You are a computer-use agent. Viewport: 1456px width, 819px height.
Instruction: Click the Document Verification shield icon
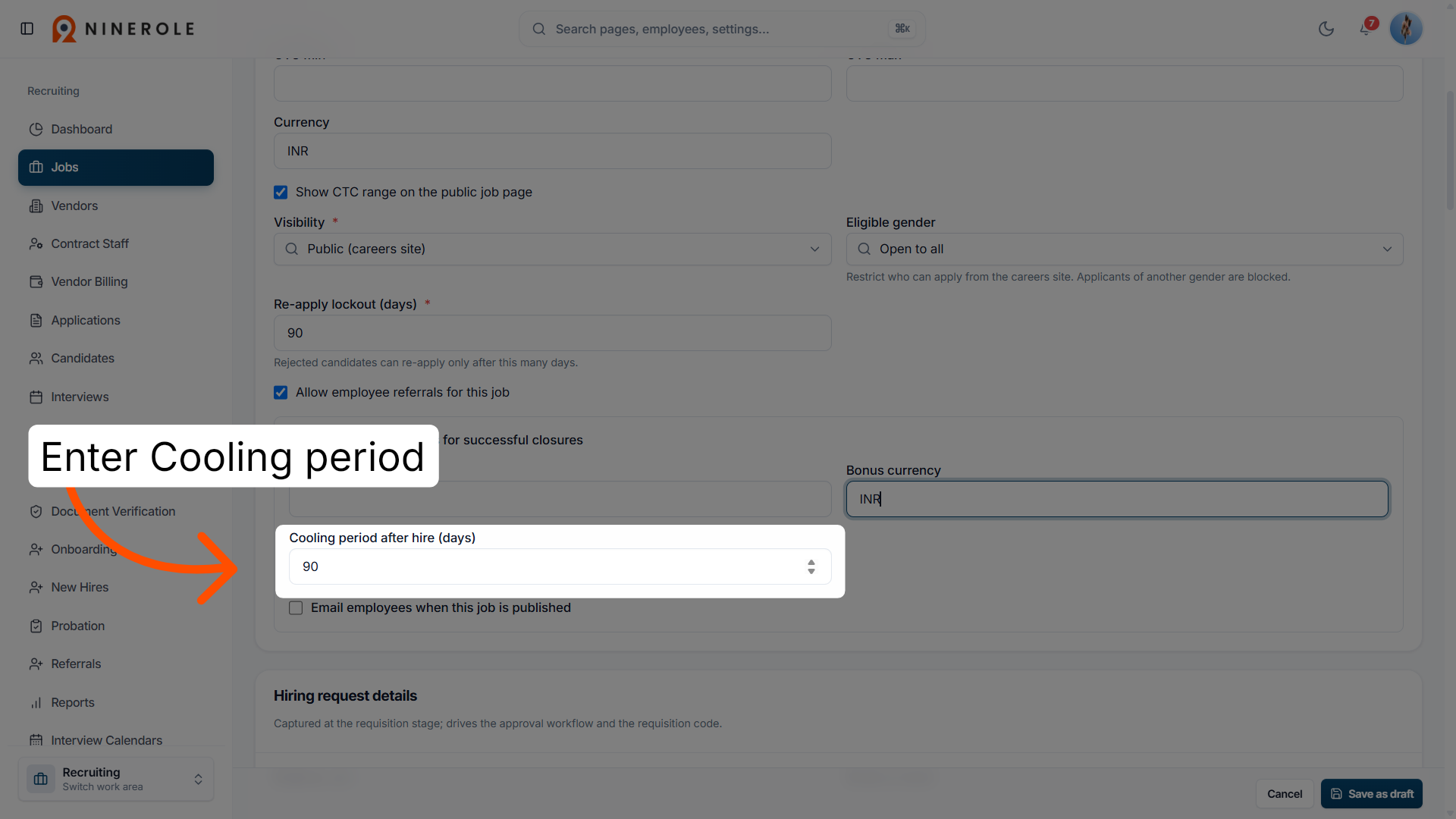(x=36, y=511)
